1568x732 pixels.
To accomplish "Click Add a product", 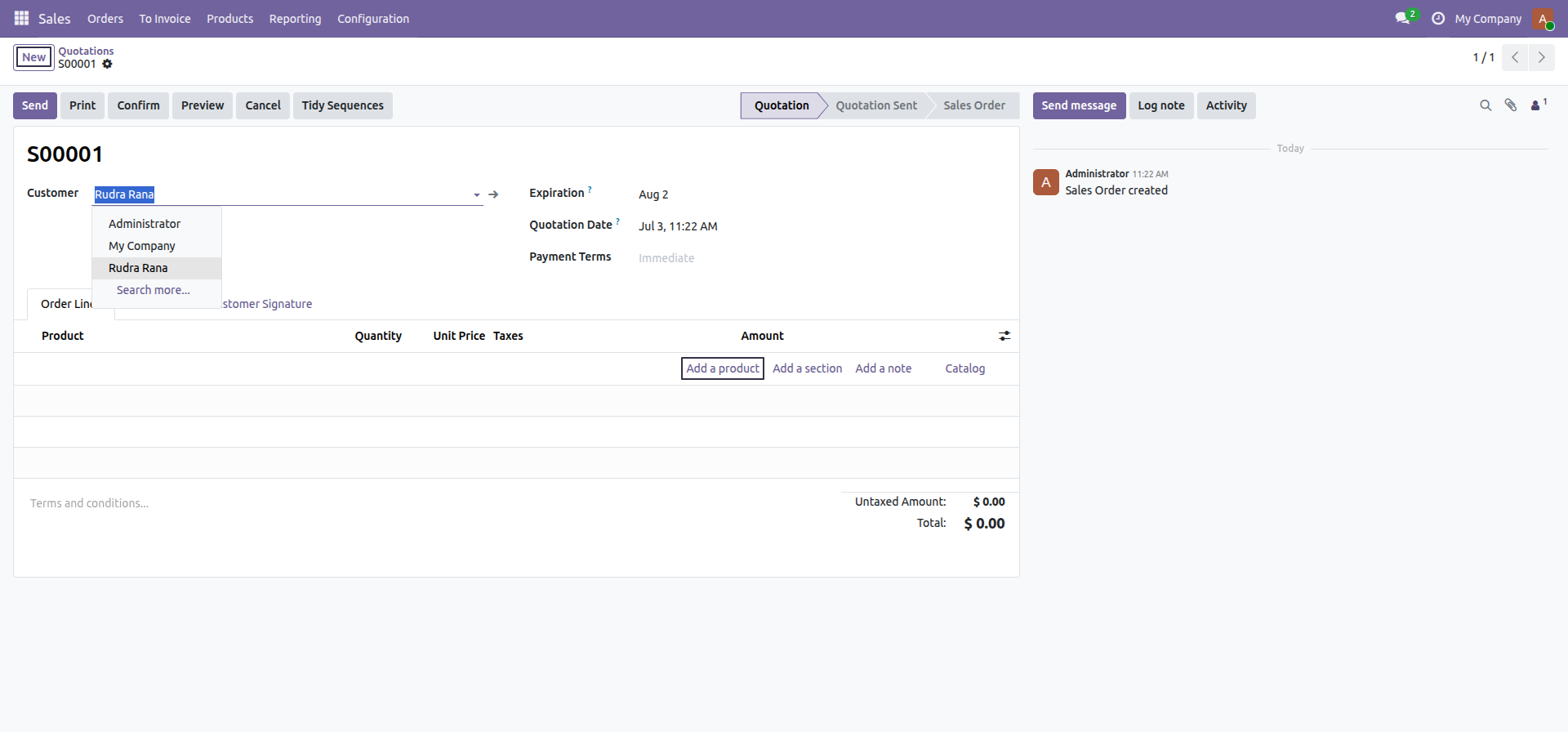I will 723,368.
